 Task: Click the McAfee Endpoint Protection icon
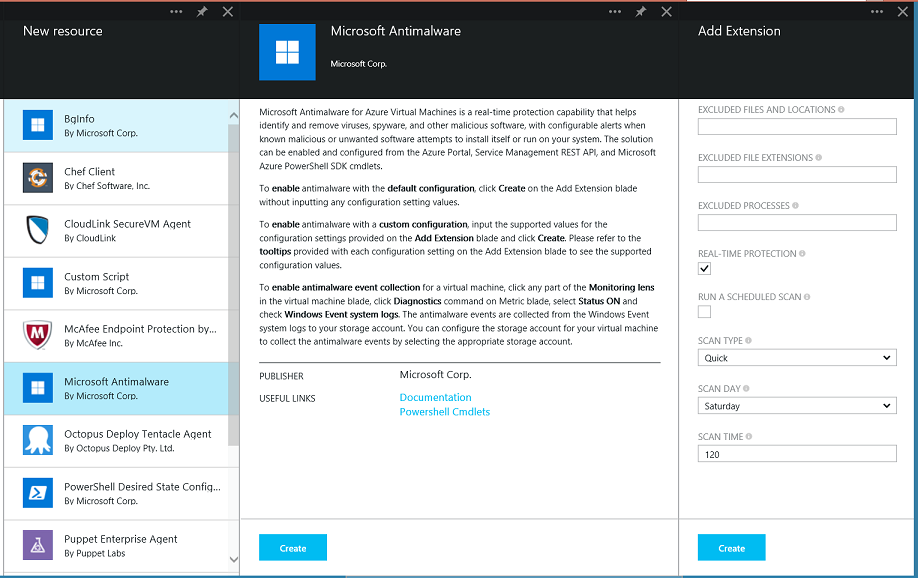click(38, 335)
